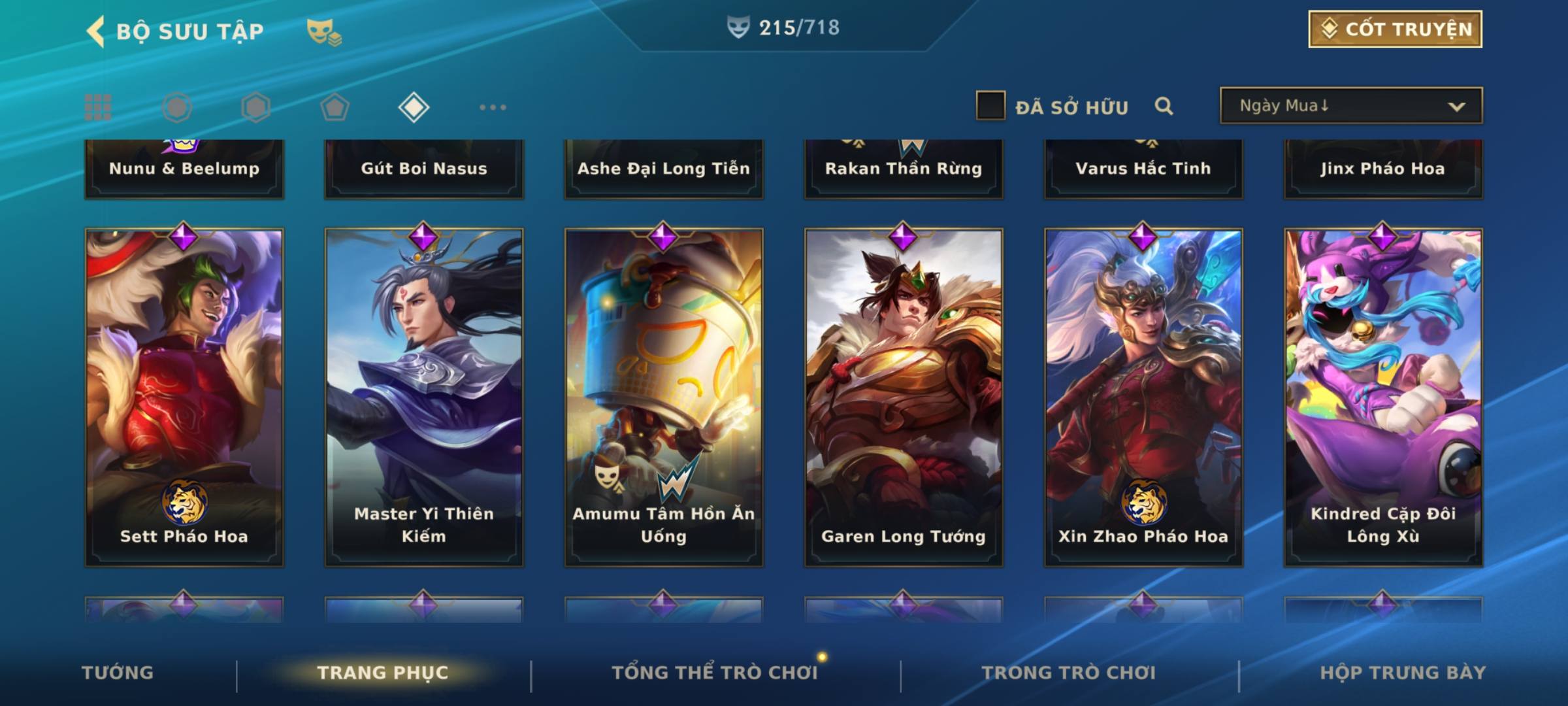Open the Garen Long Tướng skin card
Screen dimensions: 1568x706
(904, 397)
